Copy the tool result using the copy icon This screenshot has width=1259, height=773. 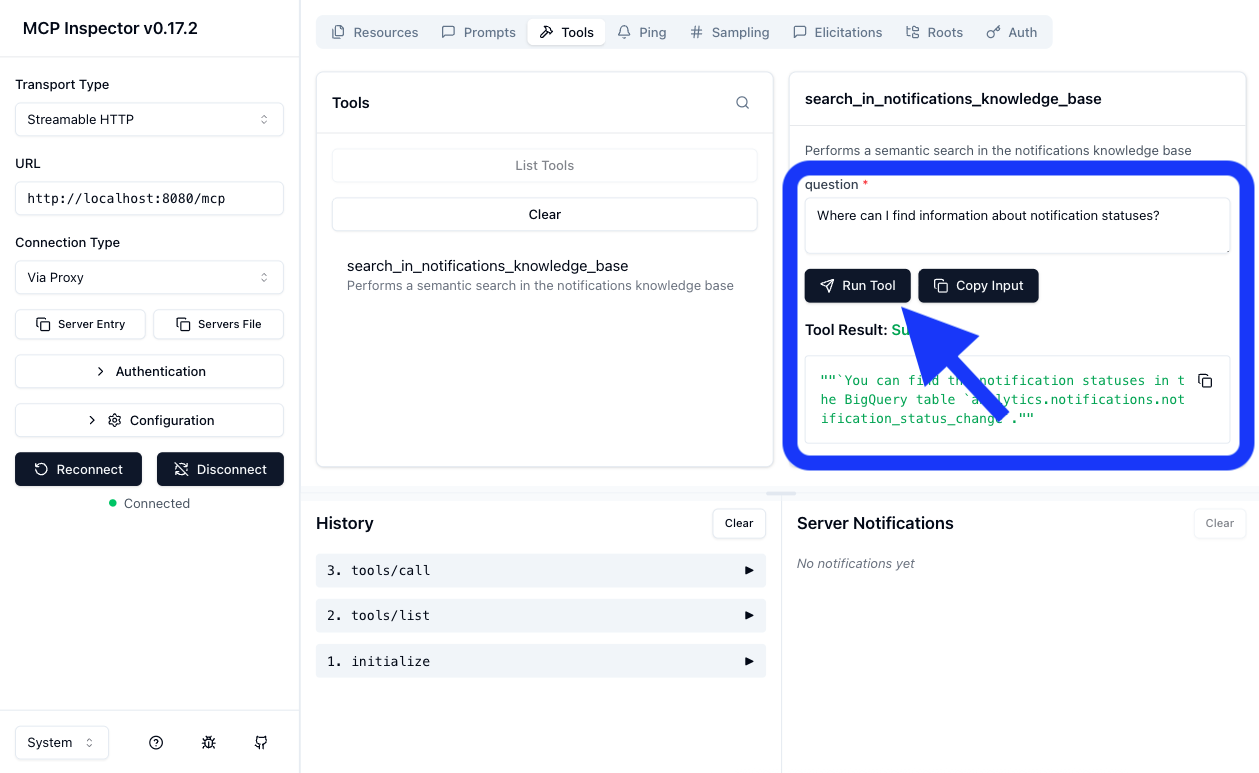(x=1205, y=380)
